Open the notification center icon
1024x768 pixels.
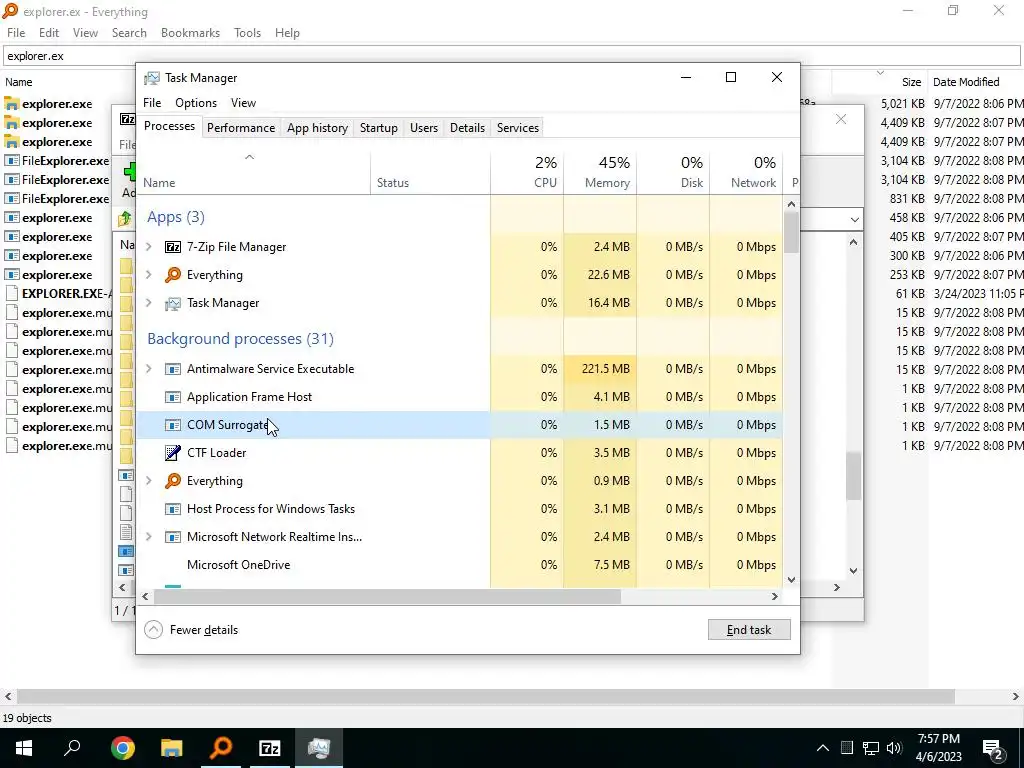[x=993, y=748]
